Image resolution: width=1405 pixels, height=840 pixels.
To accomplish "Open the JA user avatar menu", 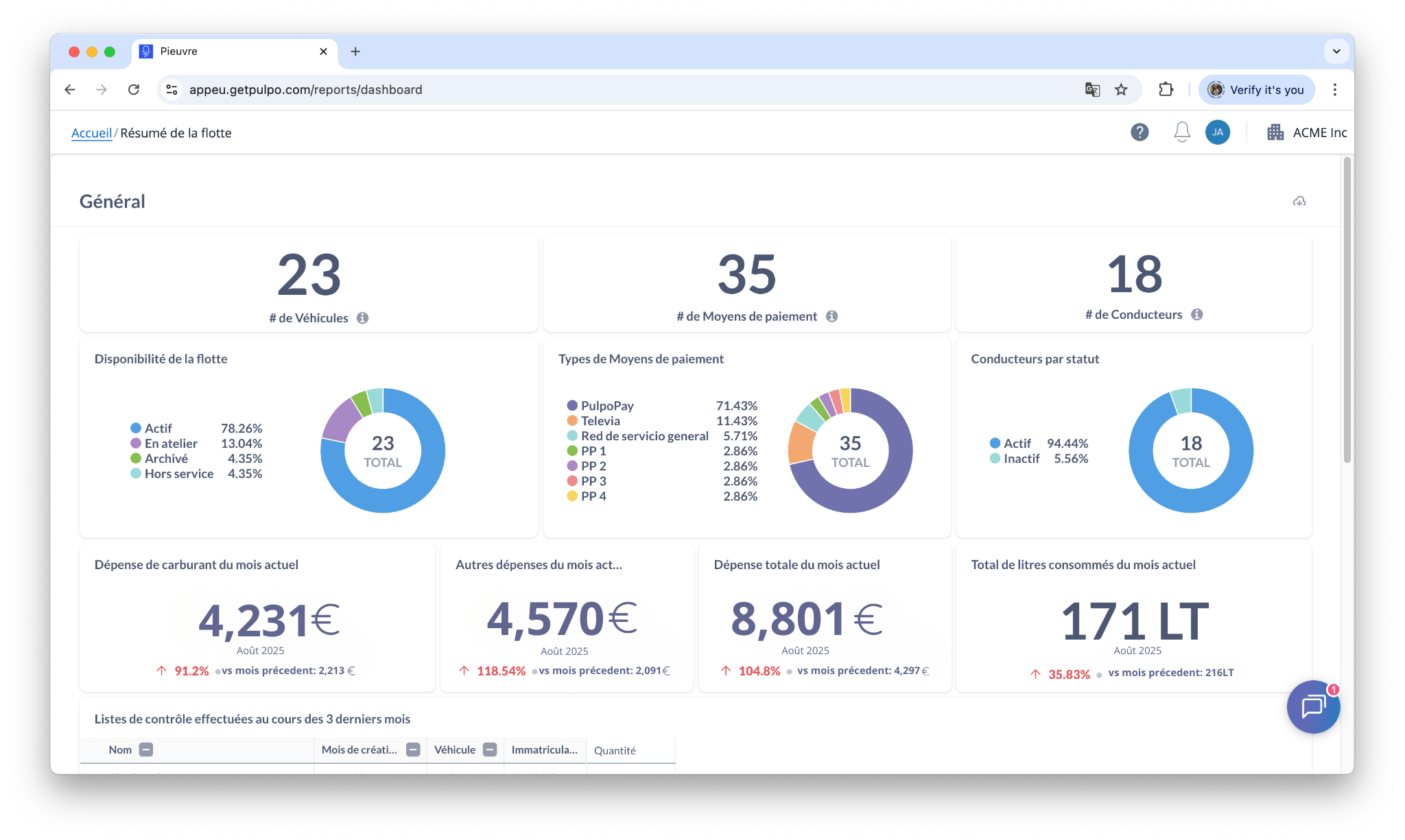I will (x=1218, y=132).
